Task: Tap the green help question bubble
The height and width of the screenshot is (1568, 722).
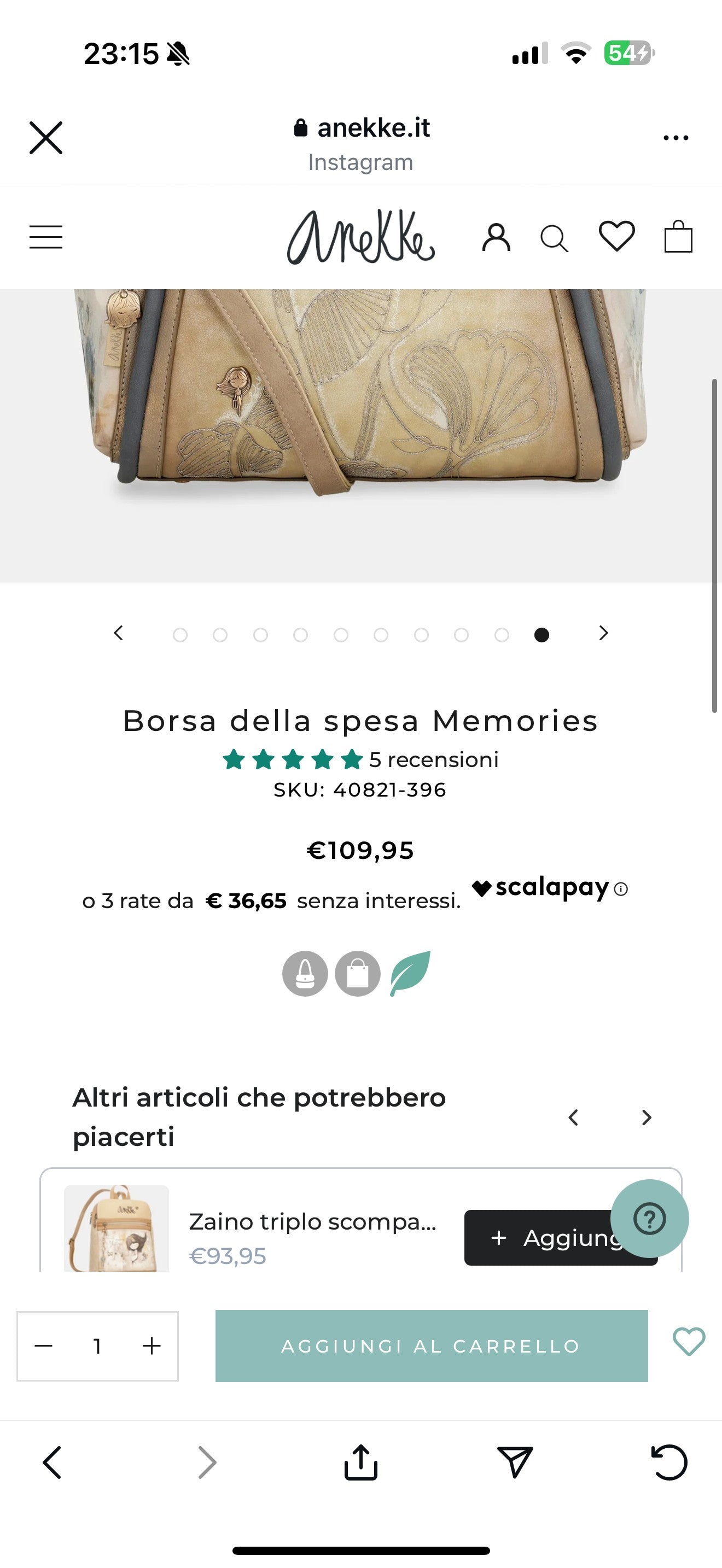Action: pos(650,1218)
